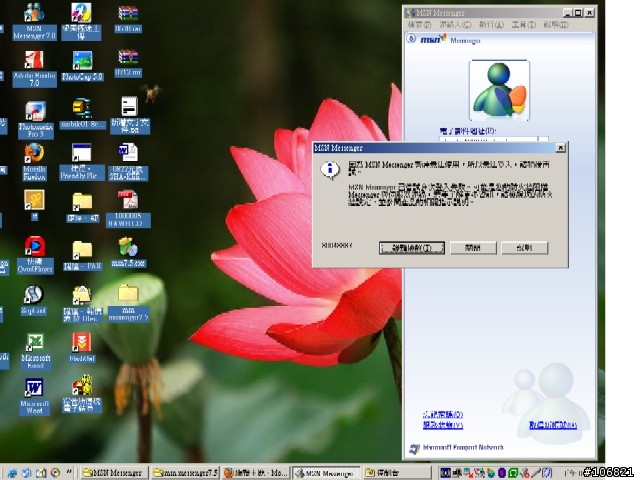The width and height of the screenshot is (640, 480).
Task: Open the notepad text file on desktop
Action: 129,115
